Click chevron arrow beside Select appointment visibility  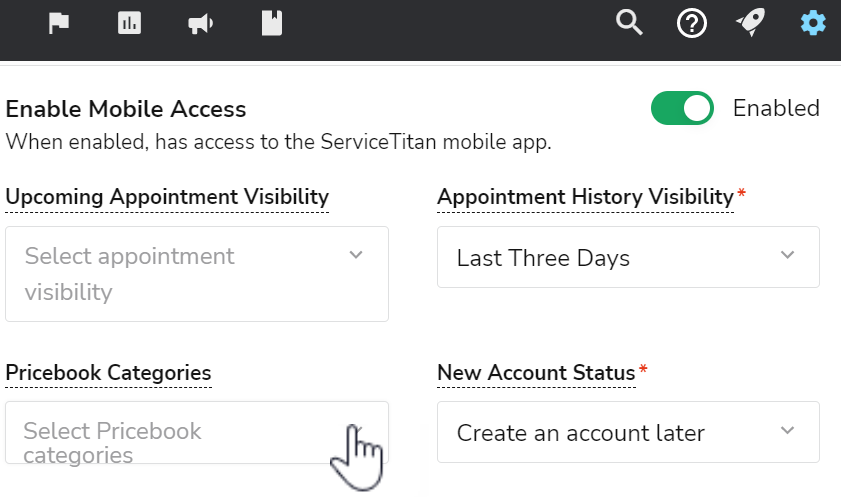tap(356, 255)
